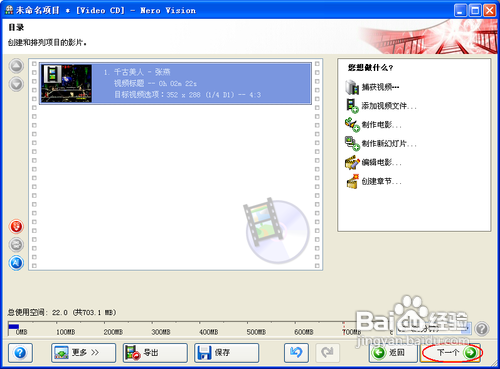Viewport: 500px width, 369px height.
Task: Click the 视频标题 duration line
Action: (x=155, y=83)
